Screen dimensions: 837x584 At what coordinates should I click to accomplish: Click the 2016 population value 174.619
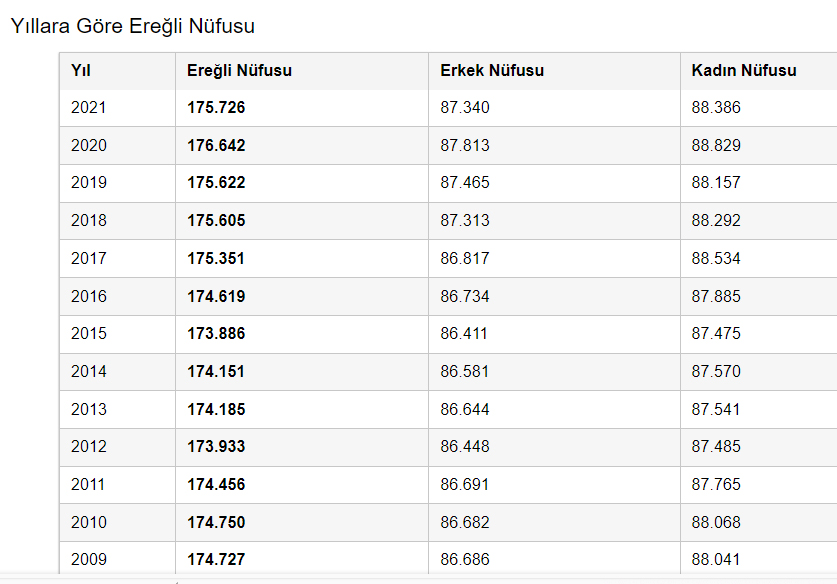click(x=216, y=296)
